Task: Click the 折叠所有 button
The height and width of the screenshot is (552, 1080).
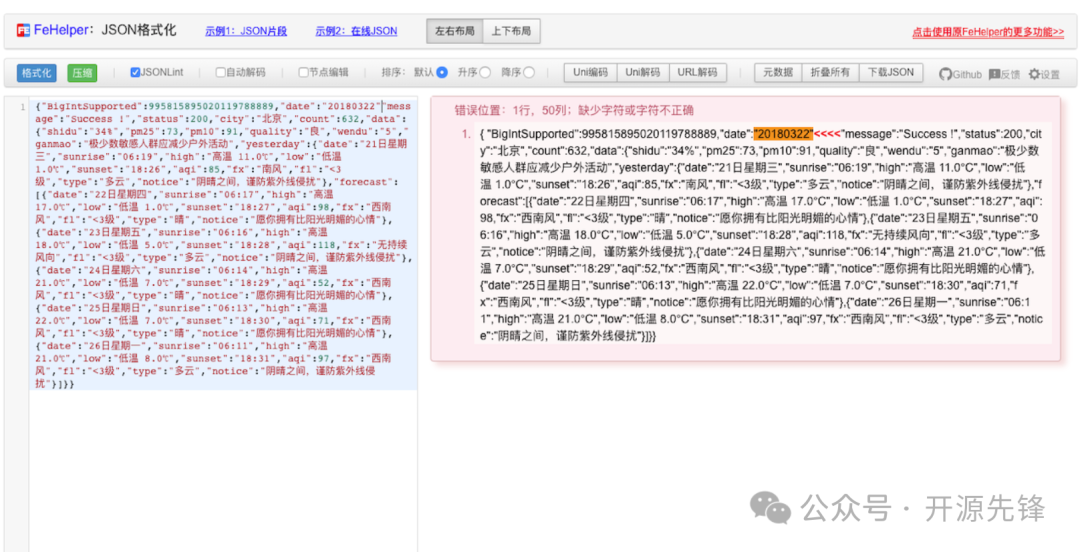Action: point(831,72)
